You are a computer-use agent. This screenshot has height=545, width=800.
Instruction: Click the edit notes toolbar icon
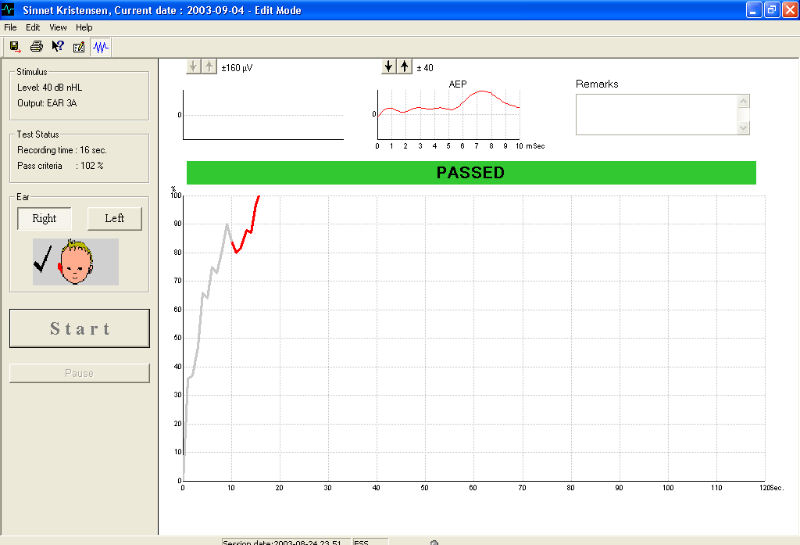pos(79,46)
